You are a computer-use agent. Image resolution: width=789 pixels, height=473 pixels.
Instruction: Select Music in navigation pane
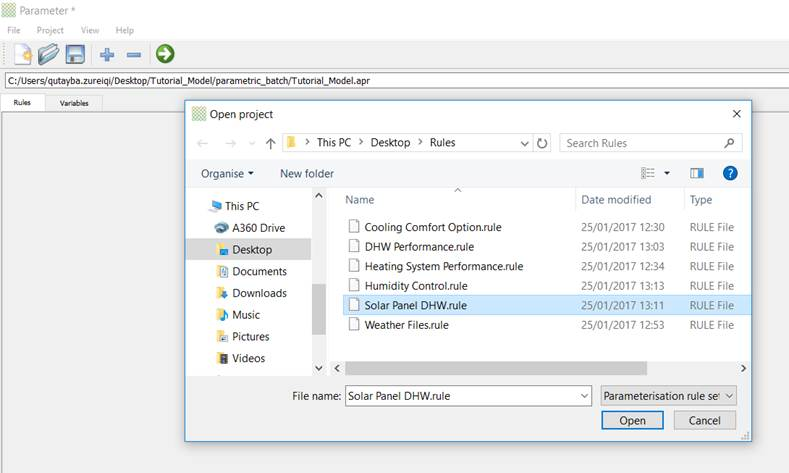click(x=238, y=314)
